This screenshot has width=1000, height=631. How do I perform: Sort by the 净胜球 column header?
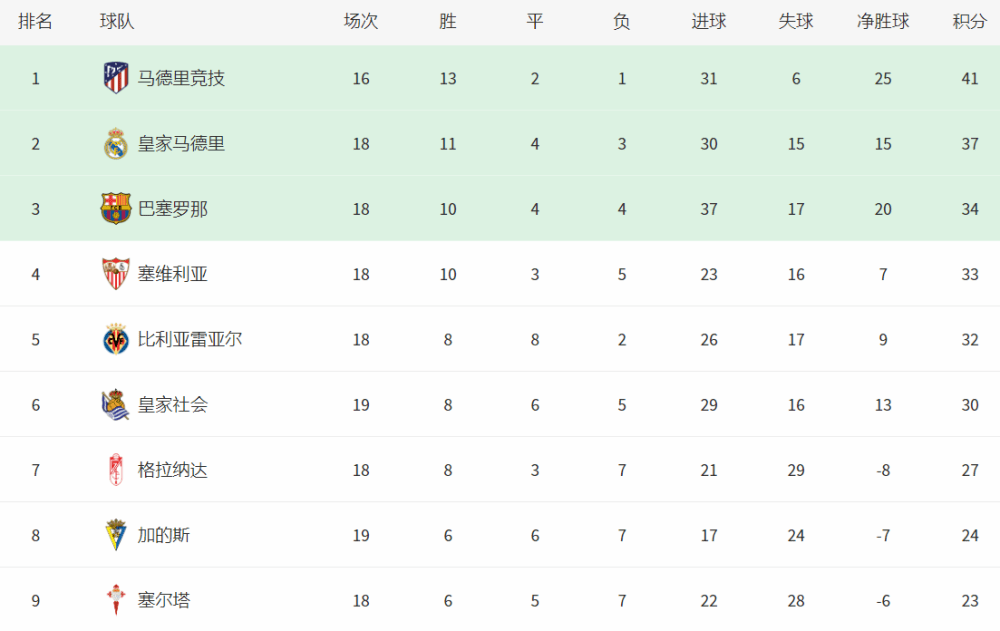[x=883, y=22]
